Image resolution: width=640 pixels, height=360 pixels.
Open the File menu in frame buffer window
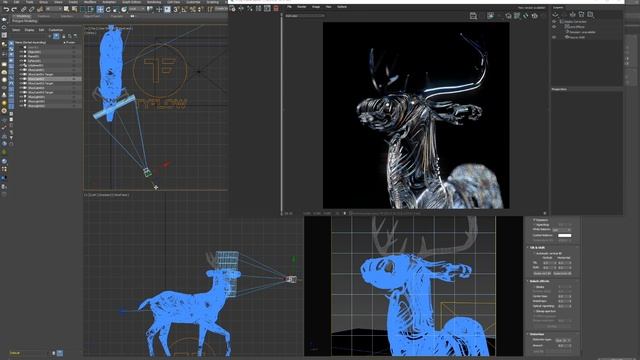pos(289,7)
